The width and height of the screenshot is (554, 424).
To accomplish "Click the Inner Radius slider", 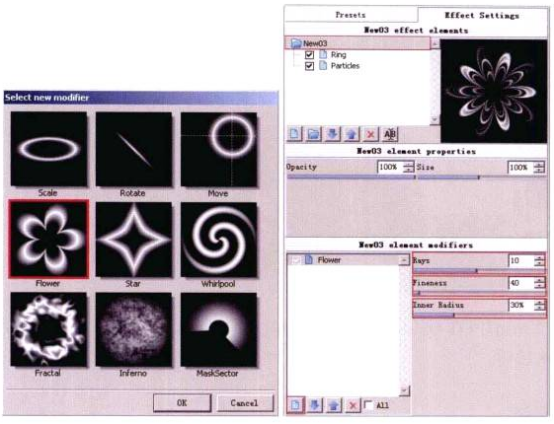I will click(x=478, y=315).
